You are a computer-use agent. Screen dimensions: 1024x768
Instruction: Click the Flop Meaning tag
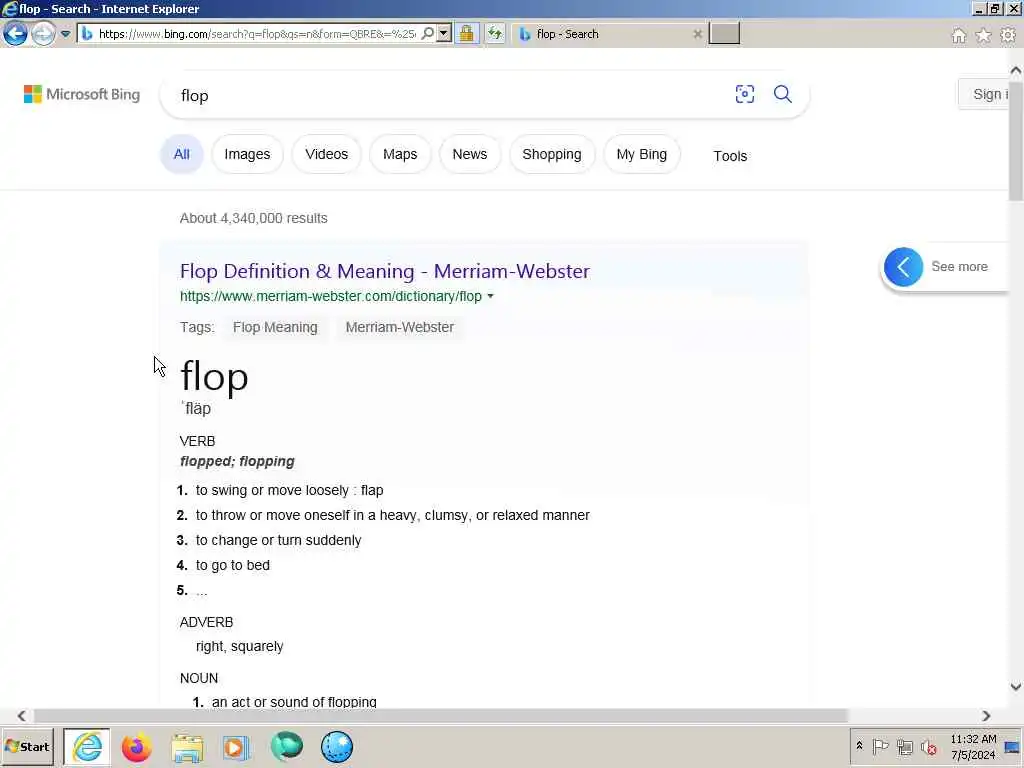[275, 327]
